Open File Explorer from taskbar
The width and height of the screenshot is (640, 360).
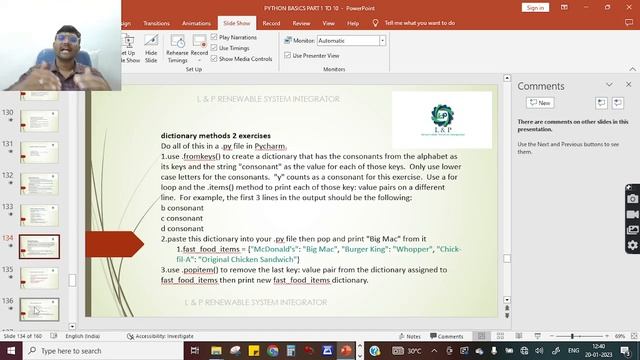tap(216, 351)
